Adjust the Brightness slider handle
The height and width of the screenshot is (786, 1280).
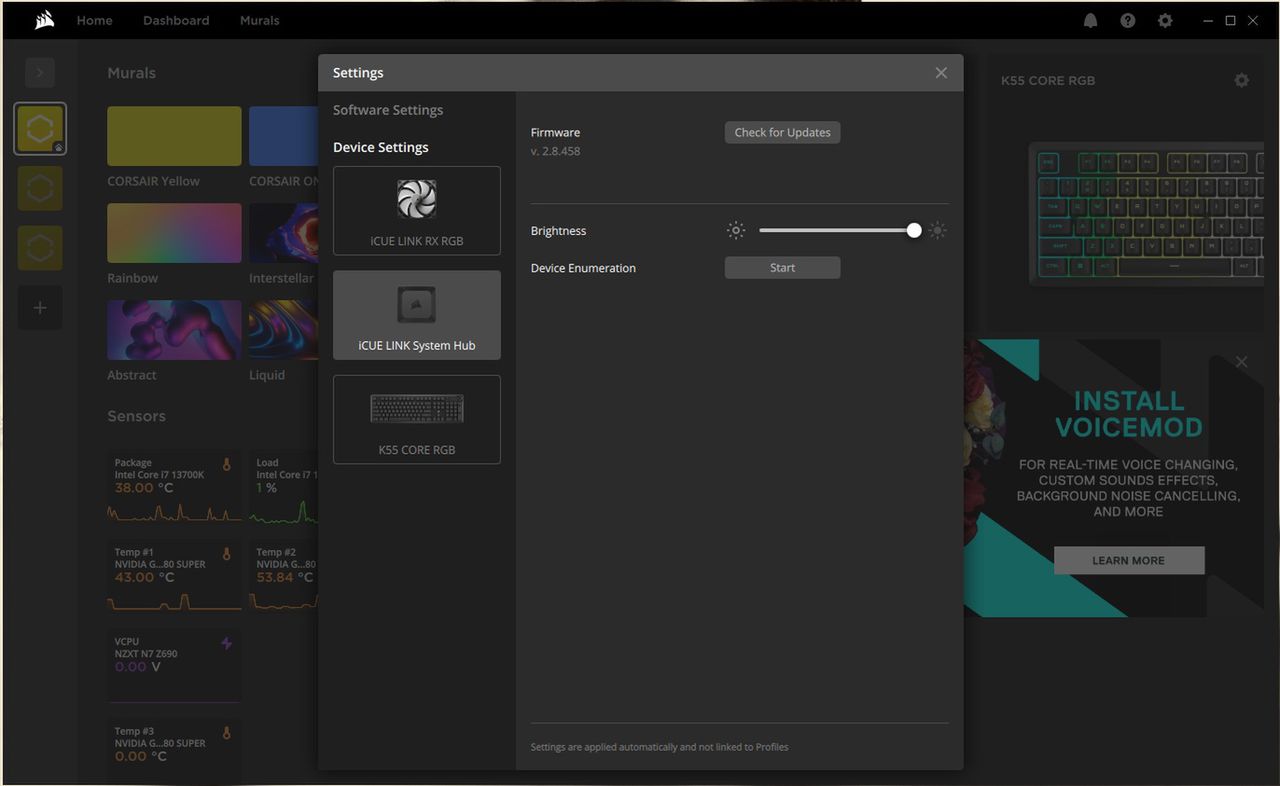coord(914,231)
